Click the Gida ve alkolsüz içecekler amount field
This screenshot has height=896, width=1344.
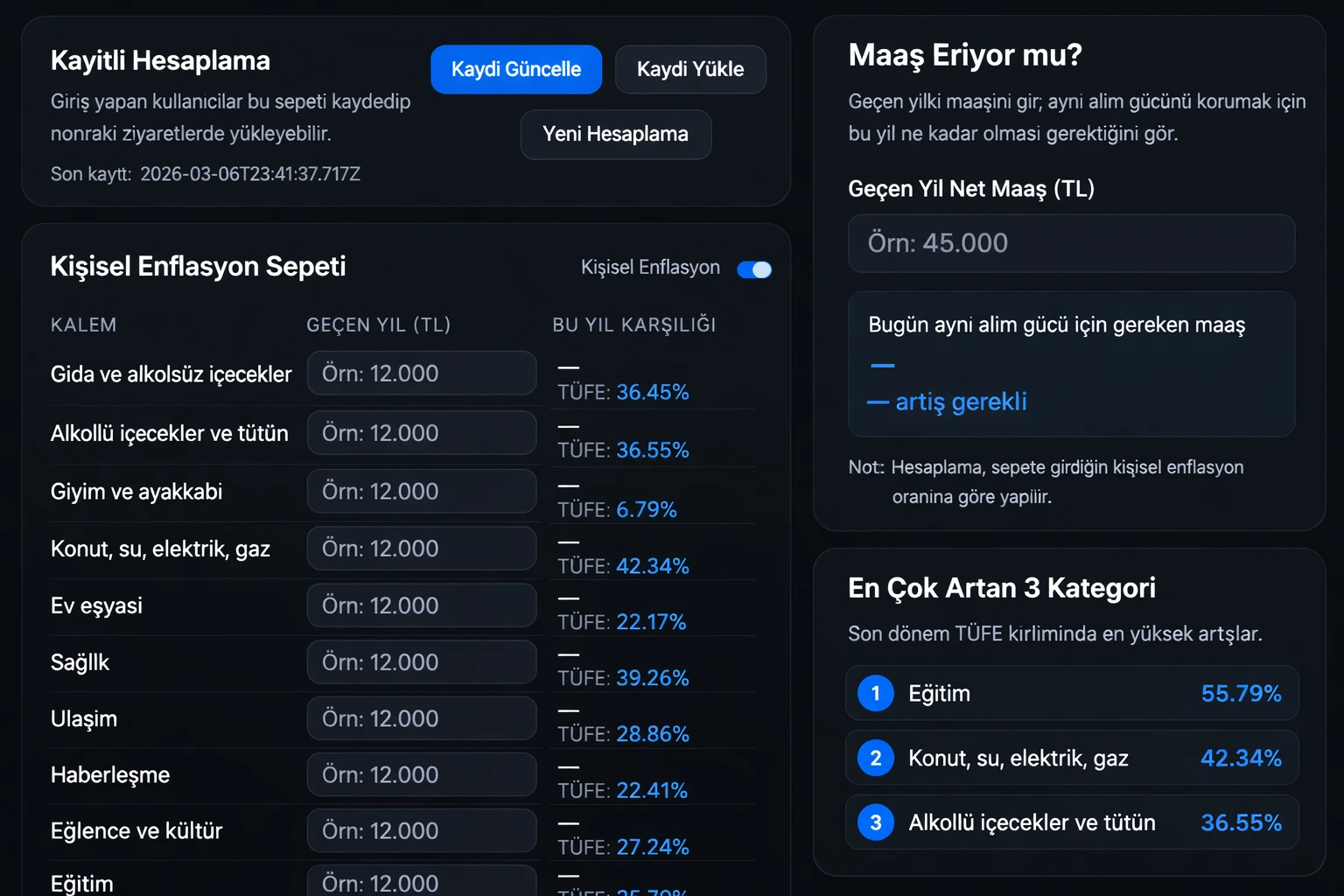click(421, 373)
